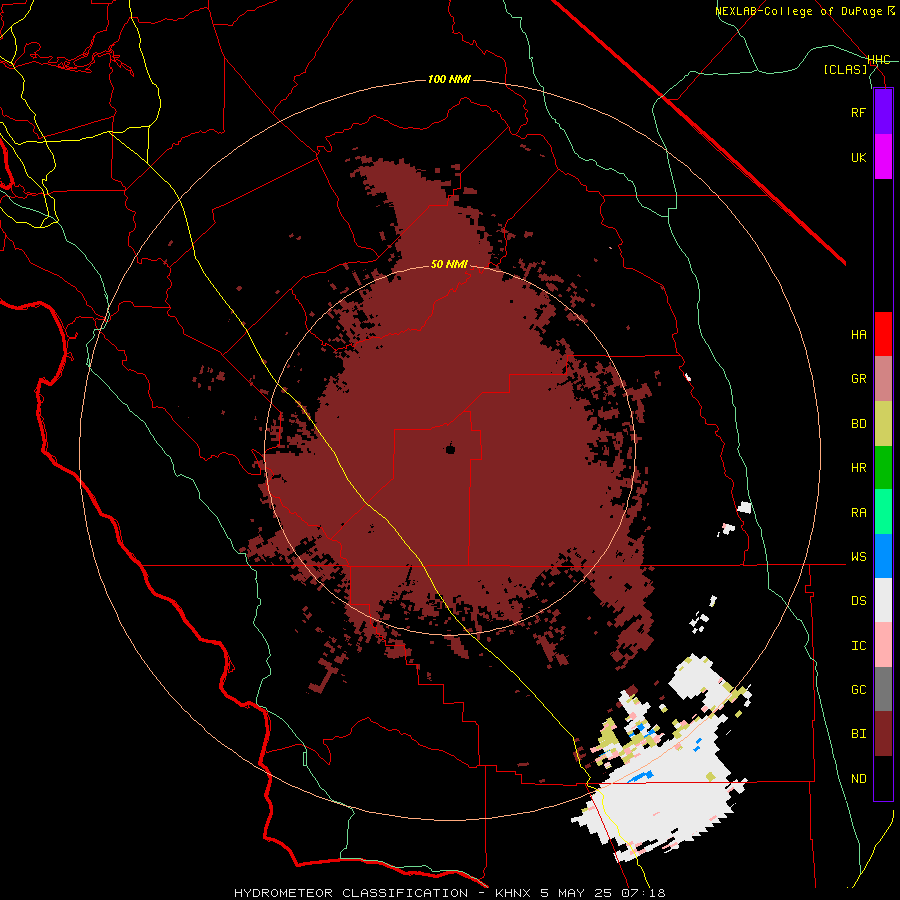Screen dimensions: 900x900
Task: Click the IC legend label
Action: pyautogui.click(x=858, y=645)
